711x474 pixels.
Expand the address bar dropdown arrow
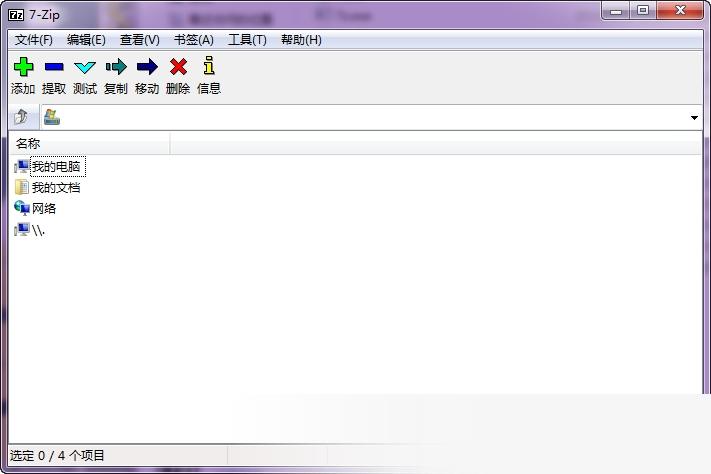[x=694, y=117]
